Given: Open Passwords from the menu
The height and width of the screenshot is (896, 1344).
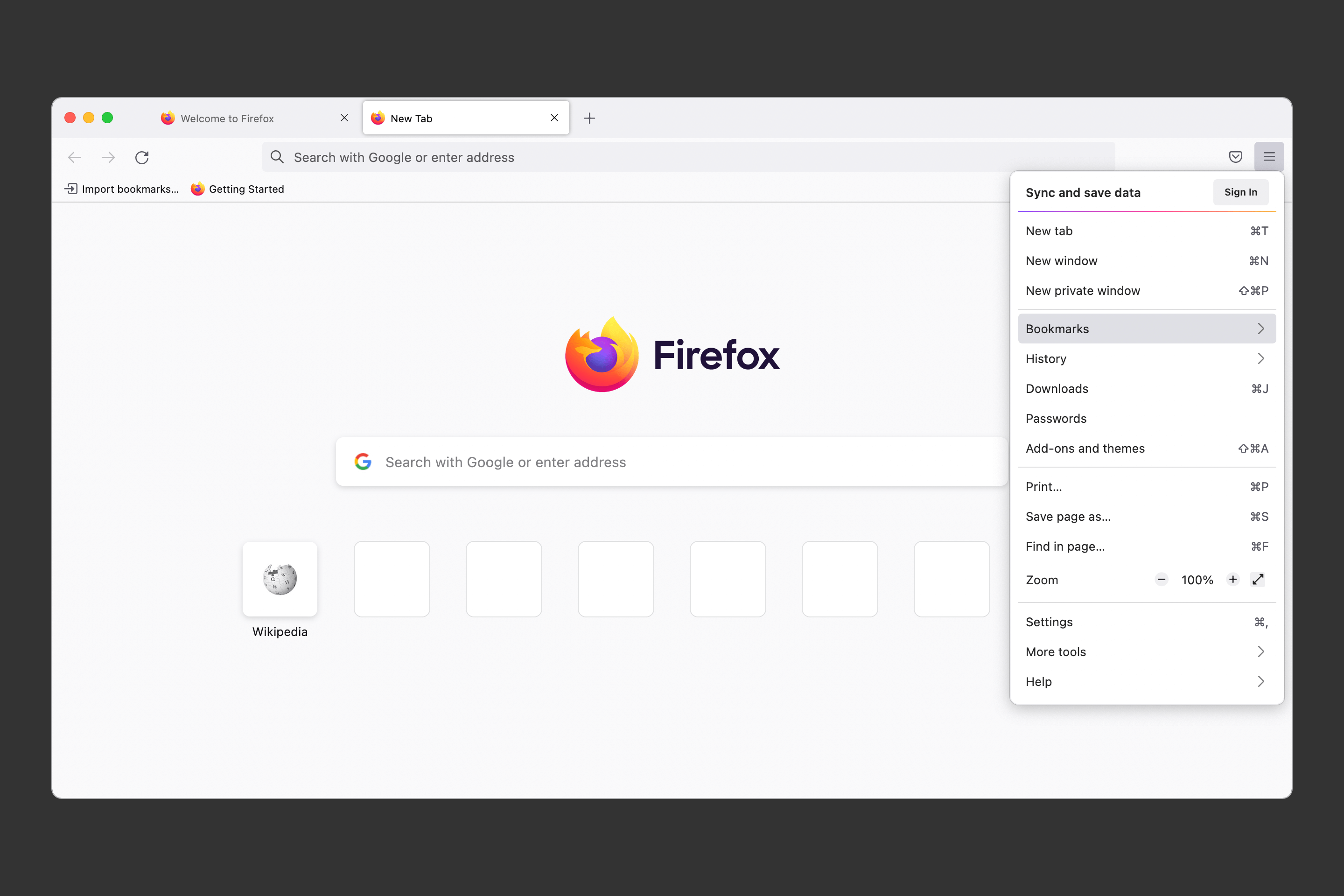Looking at the screenshot, I should [x=1147, y=418].
